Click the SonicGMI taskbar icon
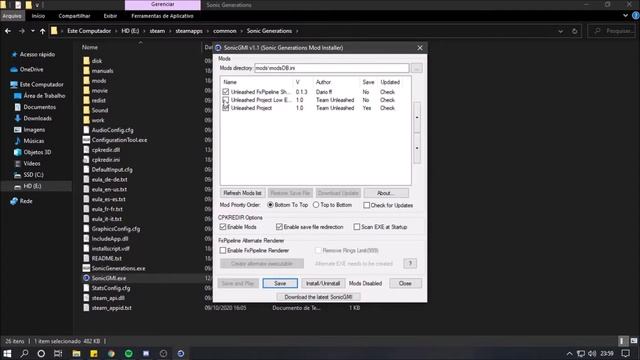Image resolution: width=640 pixels, height=360 pixels. point(181,353)
